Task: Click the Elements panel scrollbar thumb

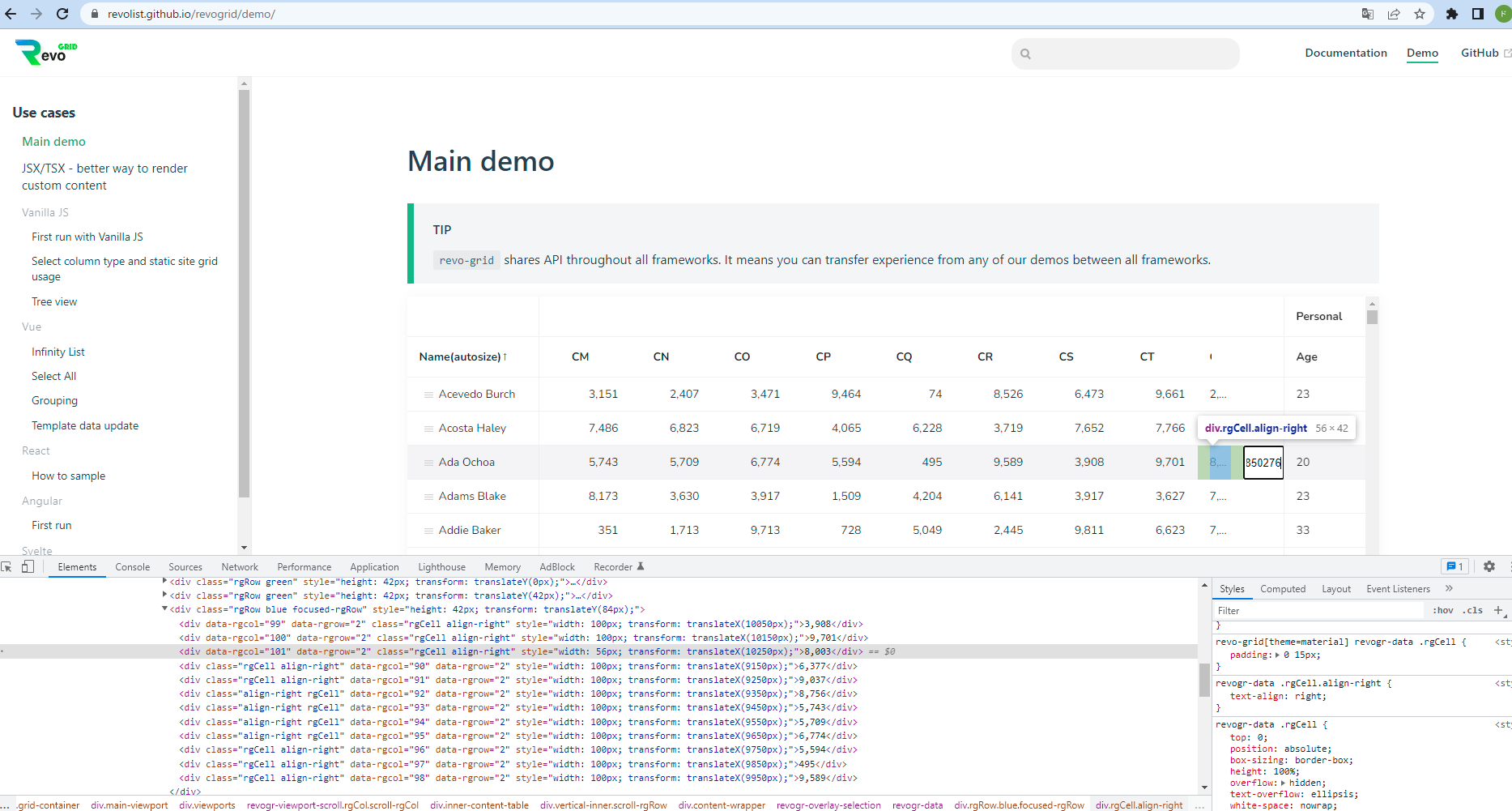Action: coord(1204,680)
